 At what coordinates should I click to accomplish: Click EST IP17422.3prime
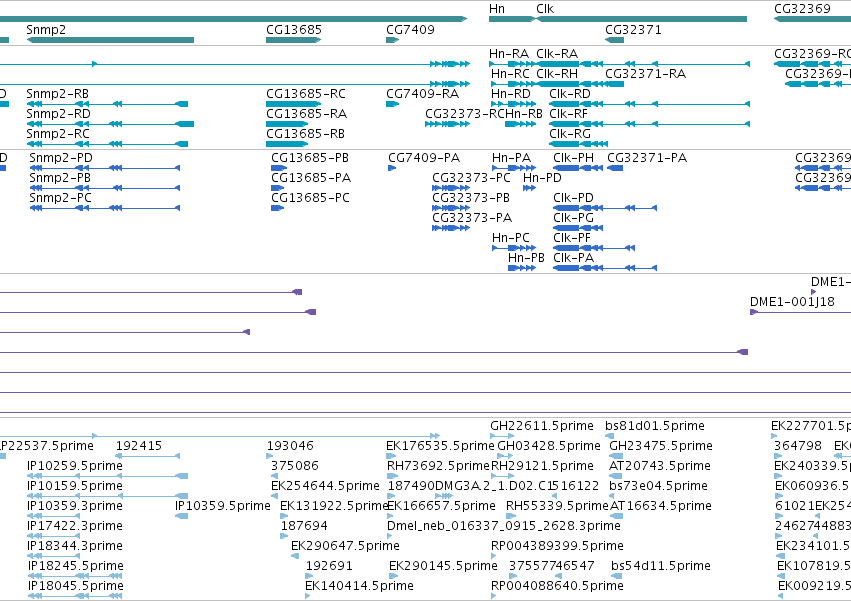tap(75, 526)
